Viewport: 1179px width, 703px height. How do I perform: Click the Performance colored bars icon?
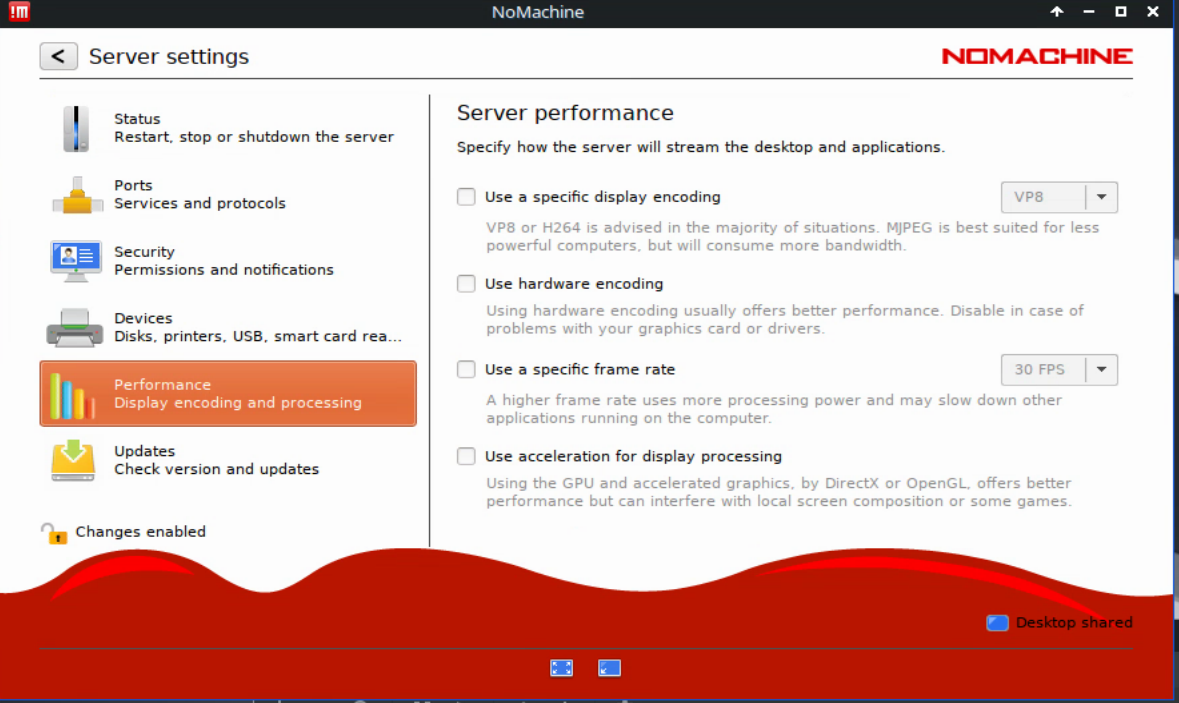72,395
